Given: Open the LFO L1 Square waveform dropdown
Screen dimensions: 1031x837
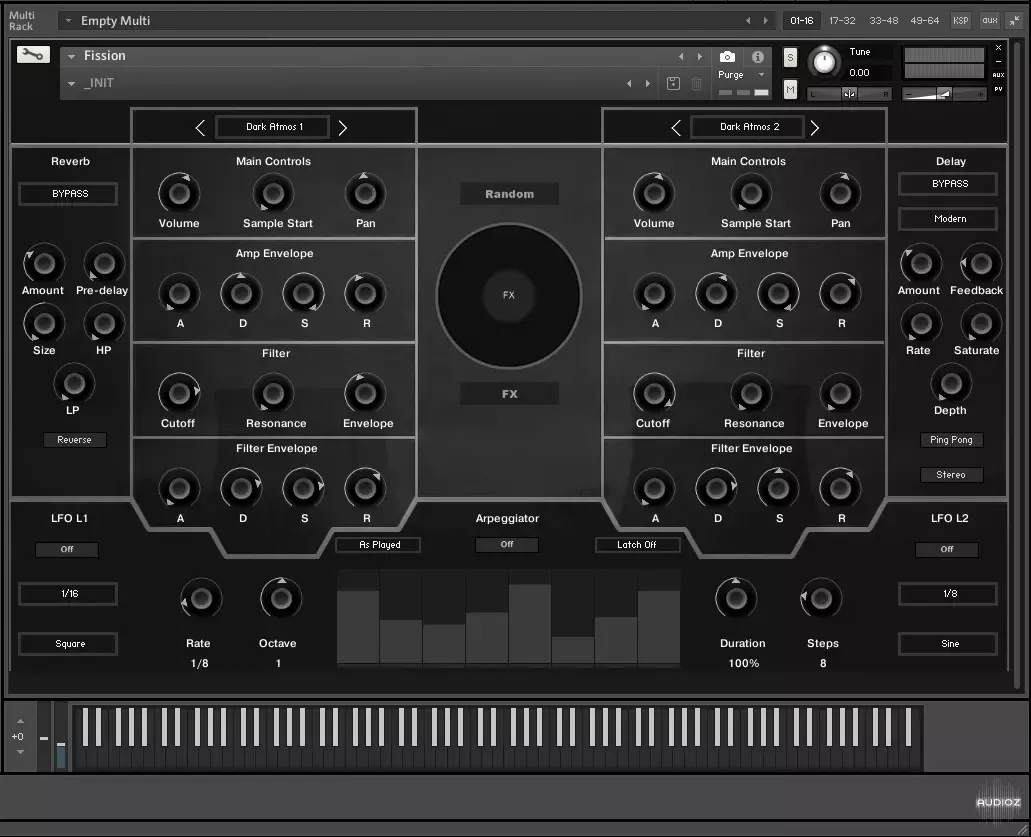Looking at the screenshot, I should (69, 644).
